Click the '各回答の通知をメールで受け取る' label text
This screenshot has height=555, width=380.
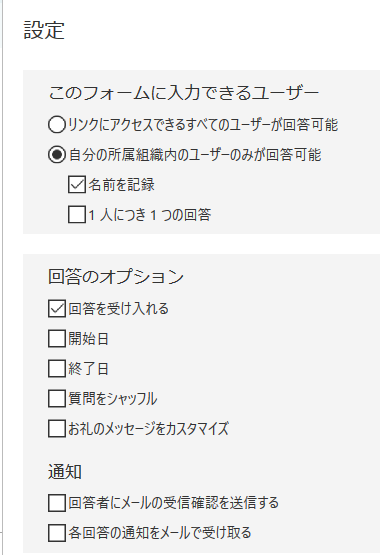tap(160, 533)
